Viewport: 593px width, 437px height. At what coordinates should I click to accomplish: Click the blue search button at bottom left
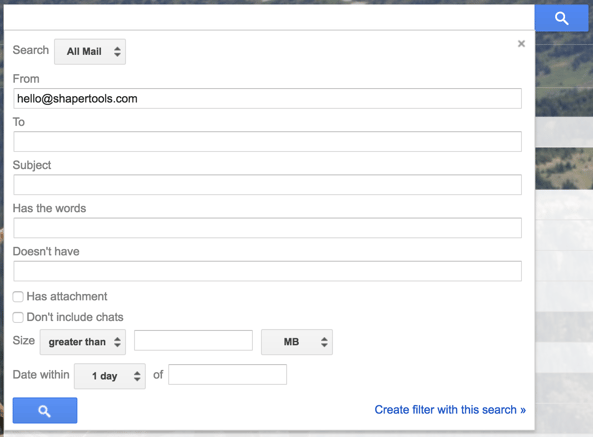coord(45,410)
